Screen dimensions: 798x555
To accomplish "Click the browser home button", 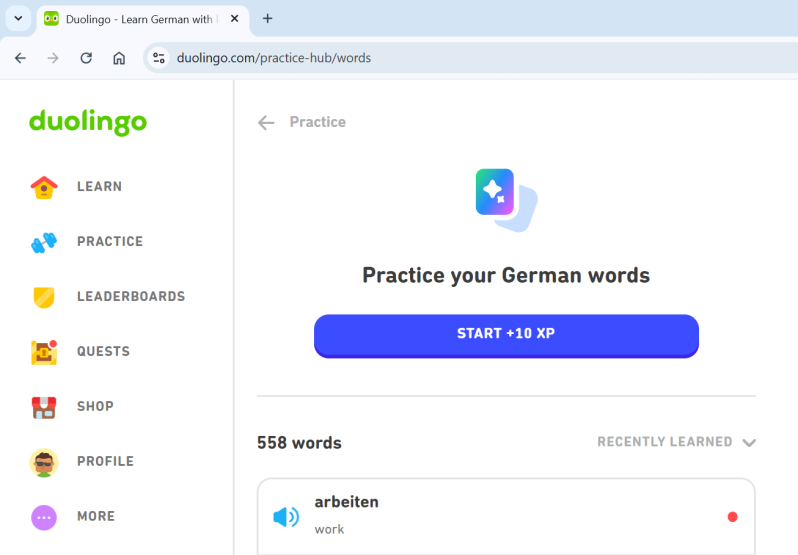I will point(119,58).
